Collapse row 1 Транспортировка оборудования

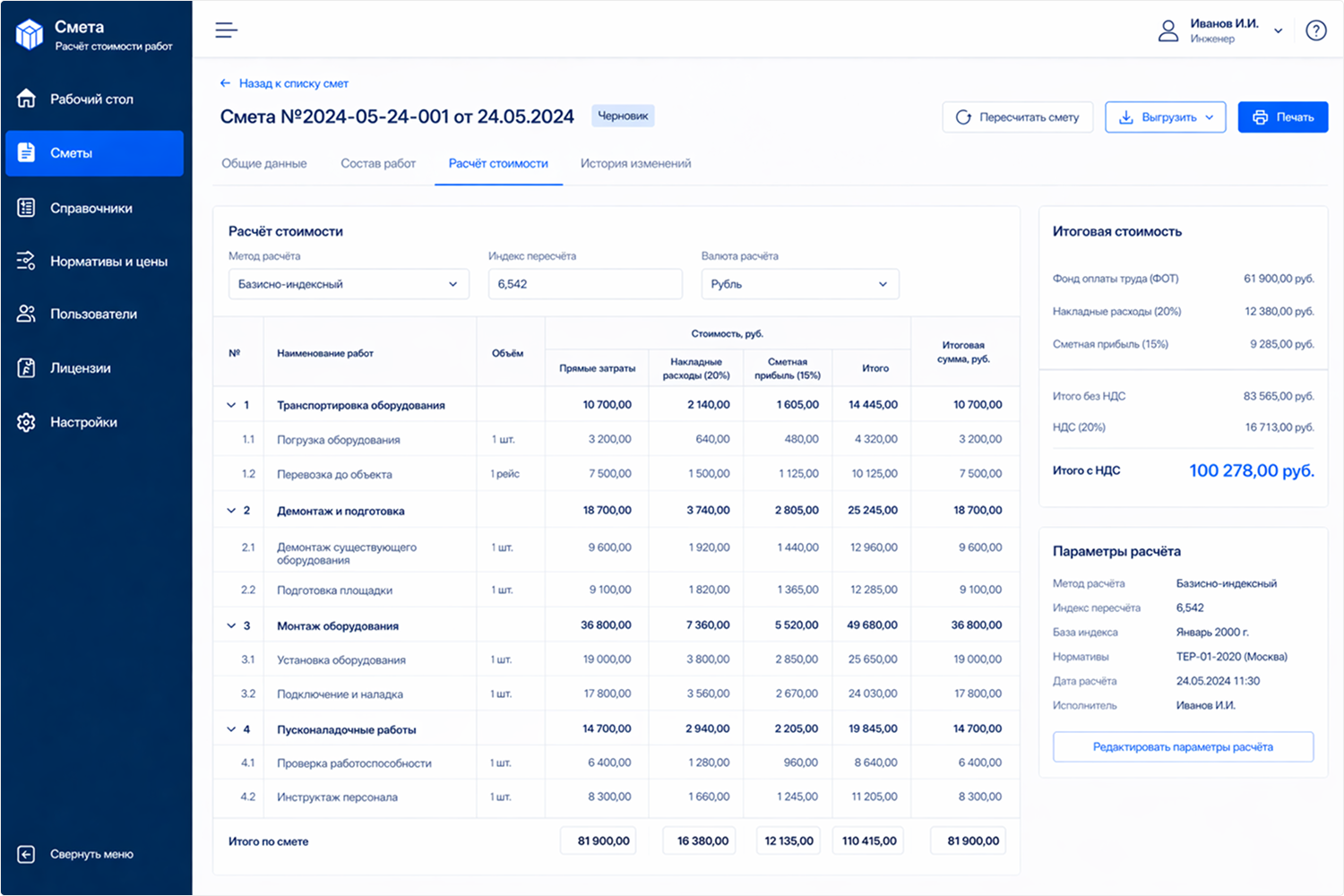[231, 405]
